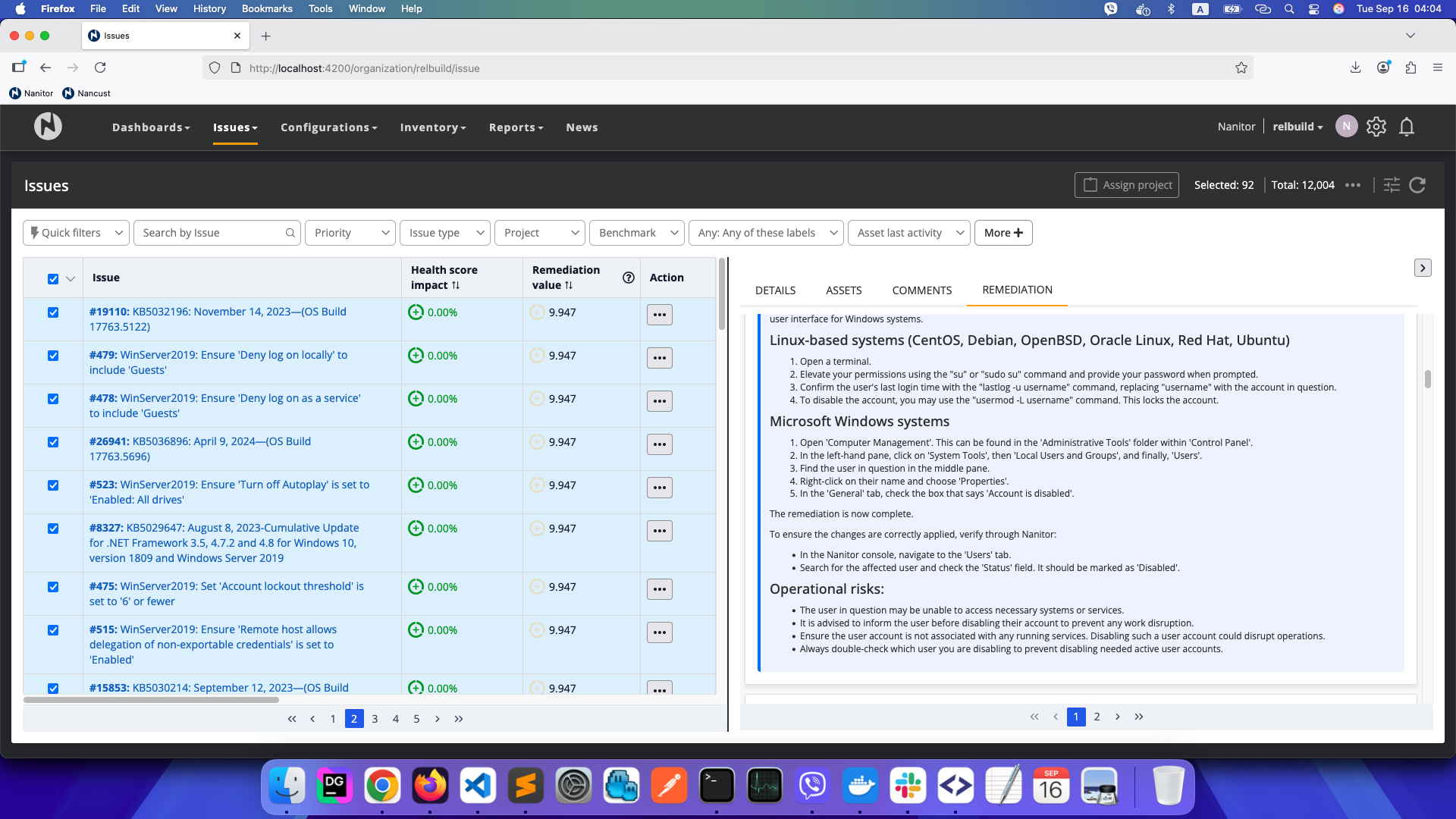The height and width of the screenshot is (819, 1456).
Task: Open the Quick filters dropdown
Action: click(x=76, y=233)
